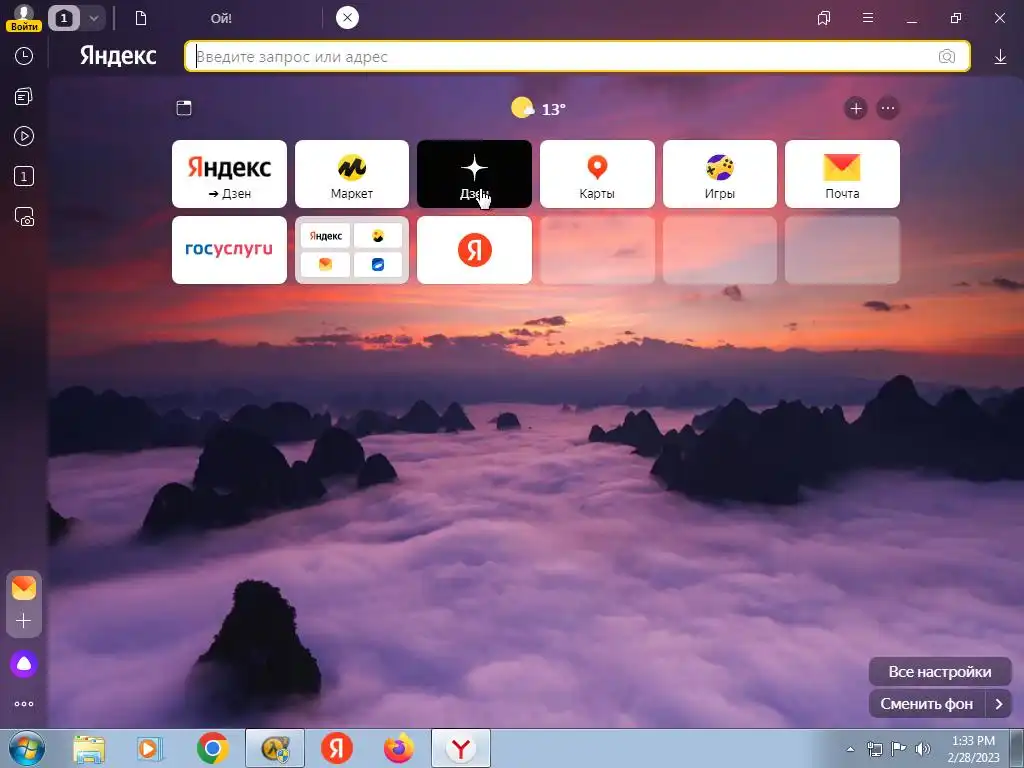
Task: Open the video play sidebar icon
Action: click(x=24, y=136)
